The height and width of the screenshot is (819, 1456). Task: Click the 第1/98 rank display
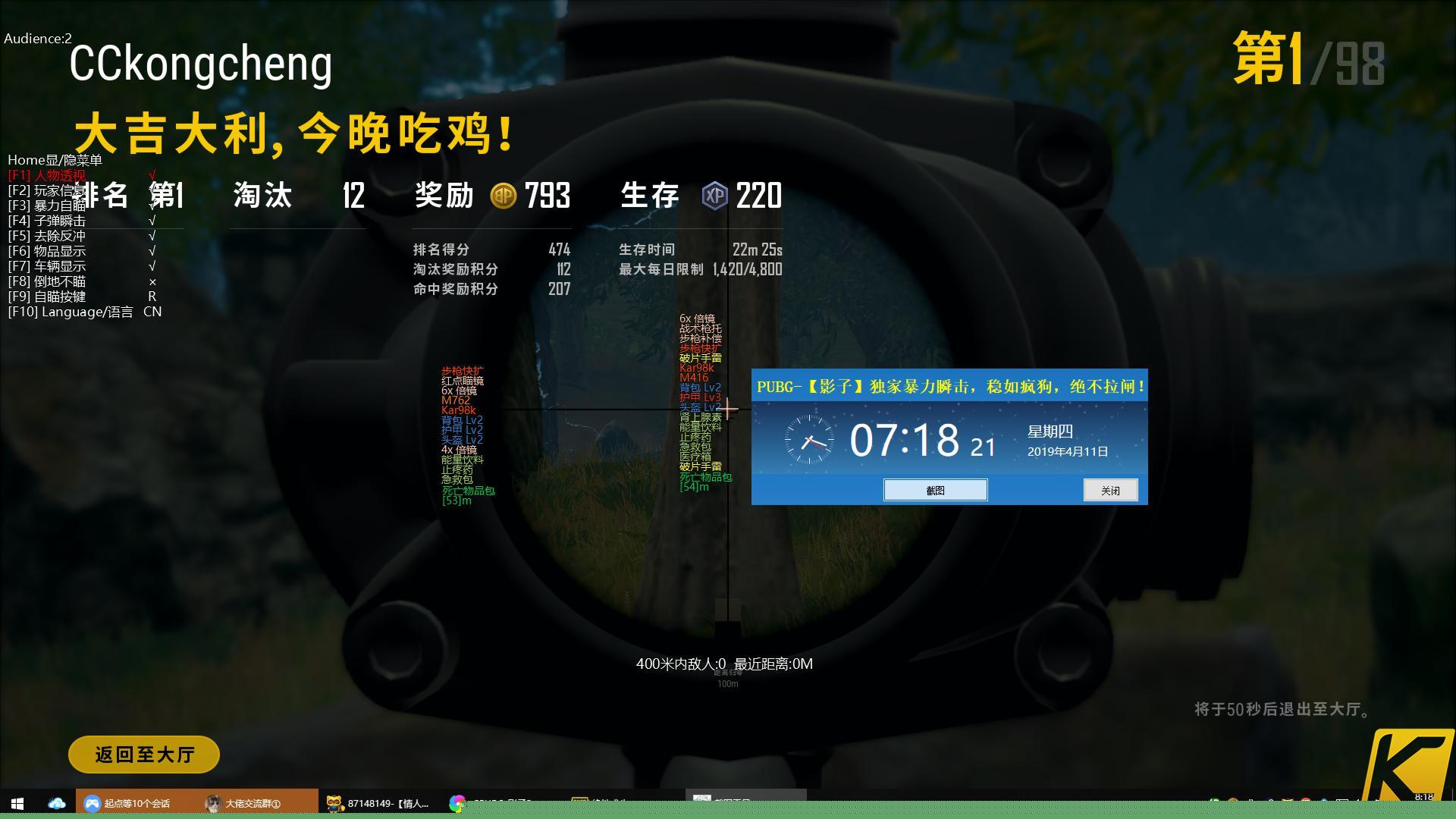[1309, 59]
